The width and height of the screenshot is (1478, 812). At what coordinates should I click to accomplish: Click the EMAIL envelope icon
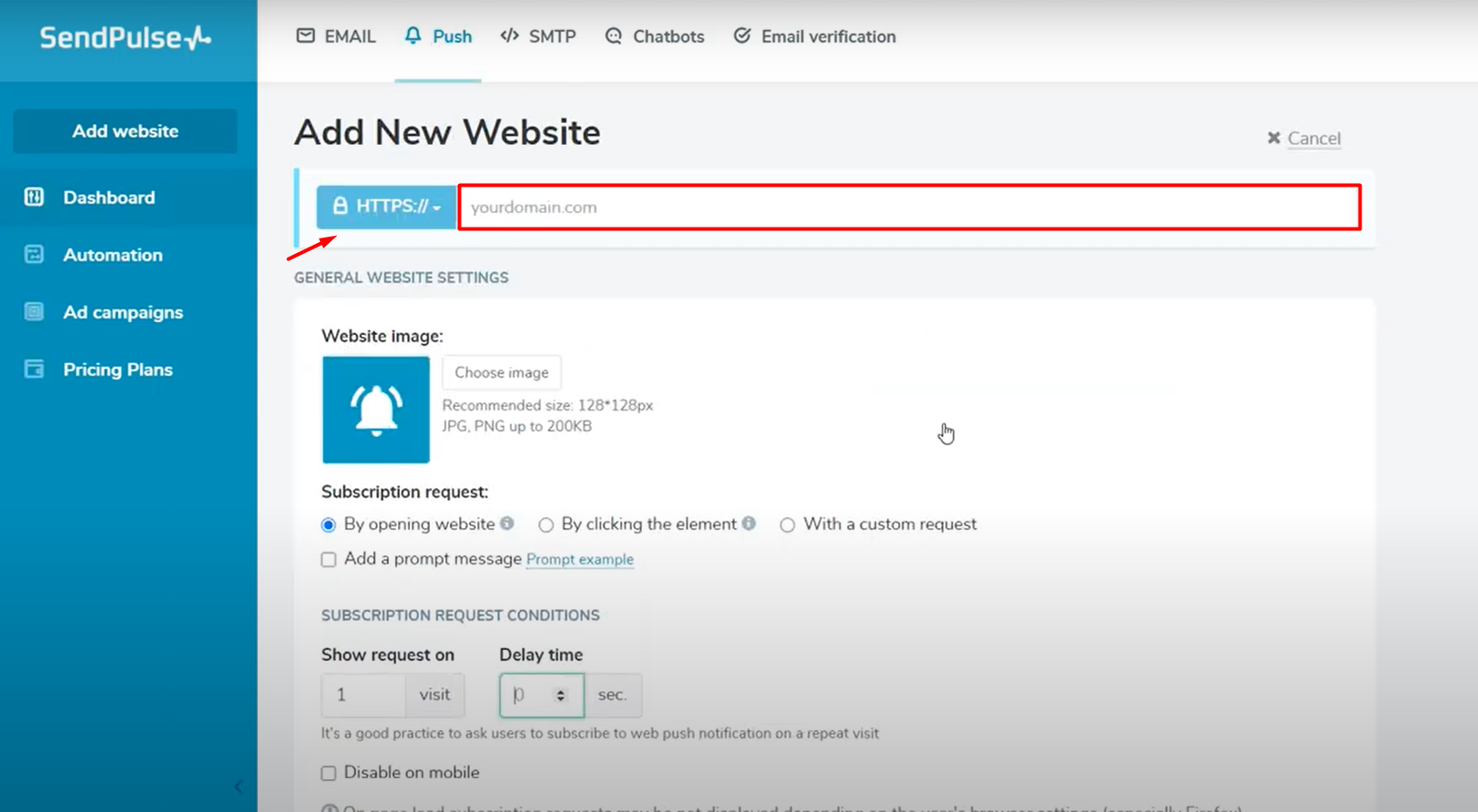306,36
